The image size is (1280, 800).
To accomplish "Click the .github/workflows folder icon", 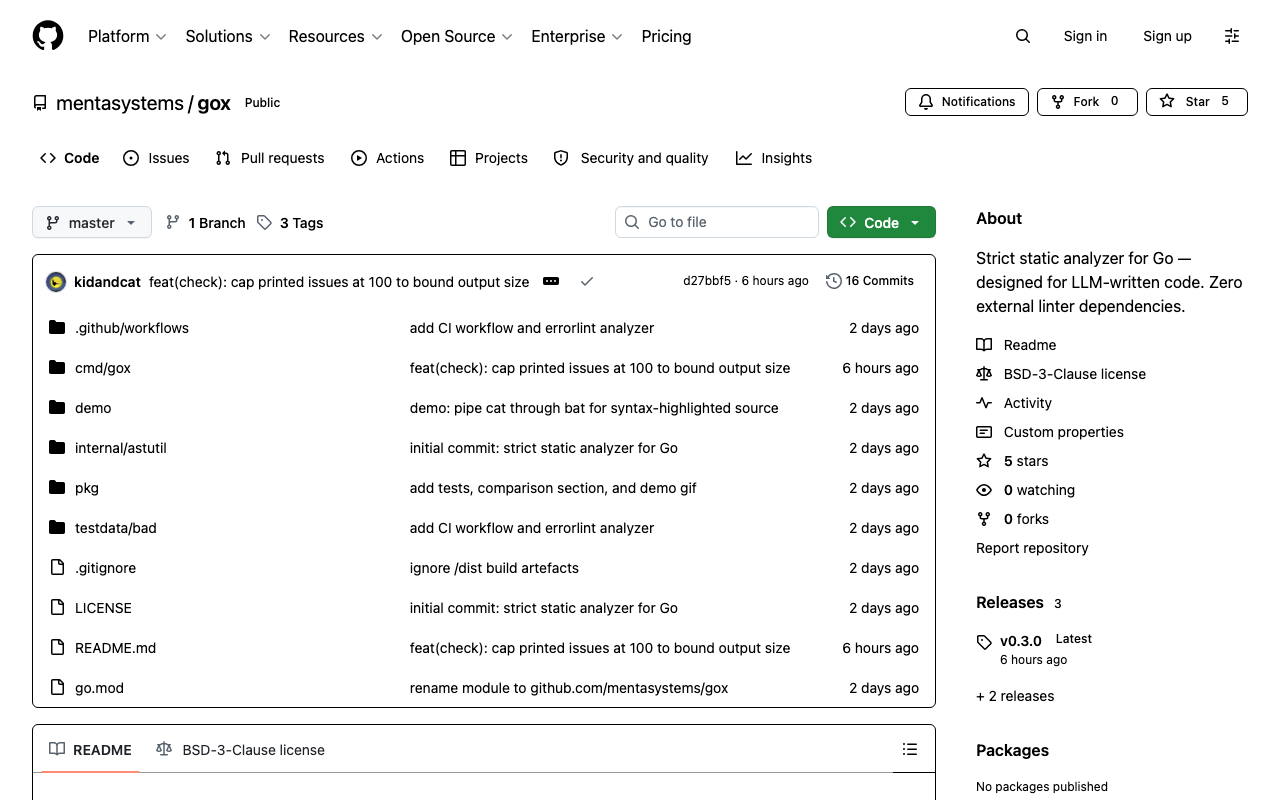I will tap(57, 328).
